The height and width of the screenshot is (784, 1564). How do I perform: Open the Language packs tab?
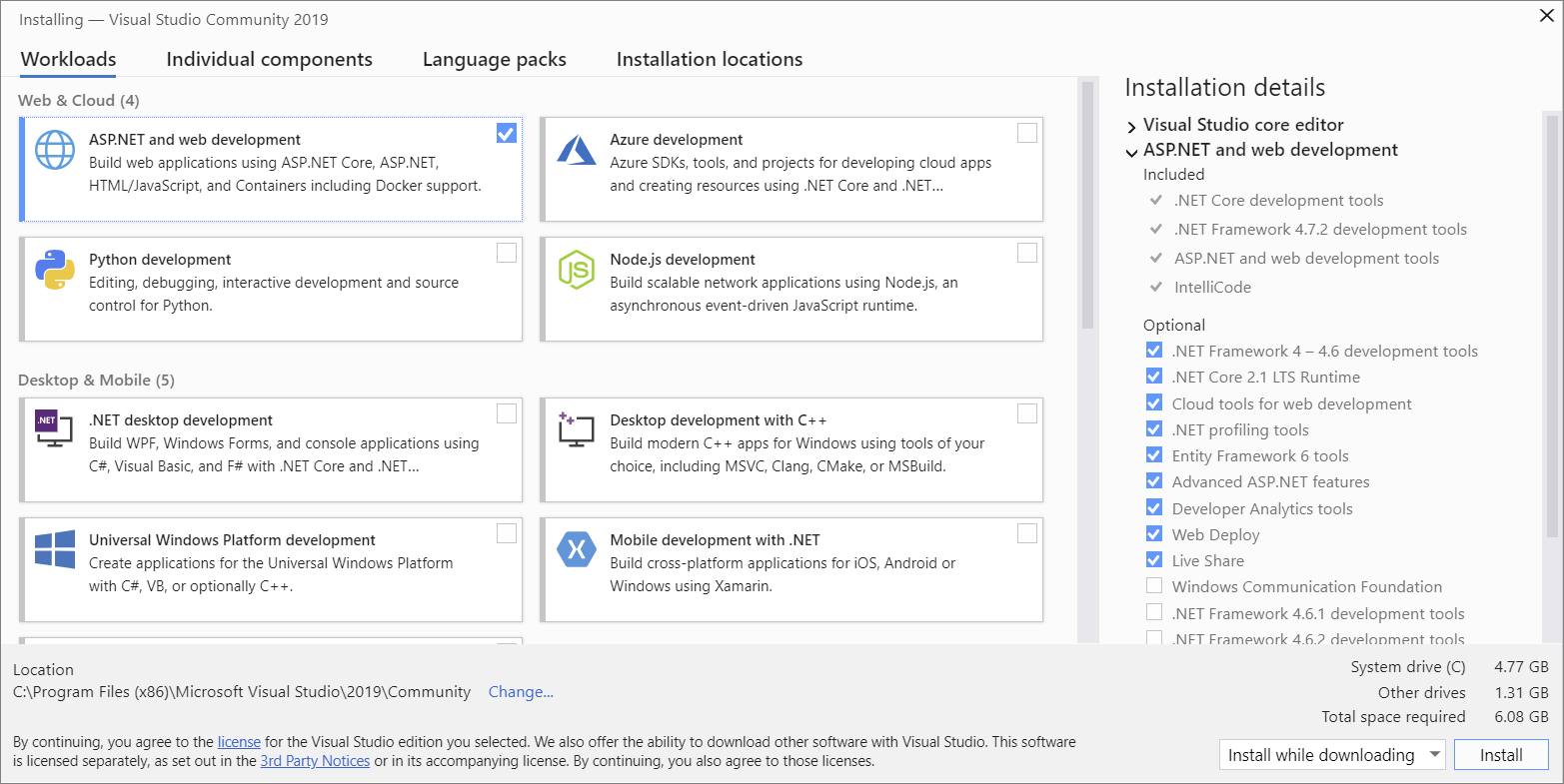pyautogui.click(x=494, y=59)
